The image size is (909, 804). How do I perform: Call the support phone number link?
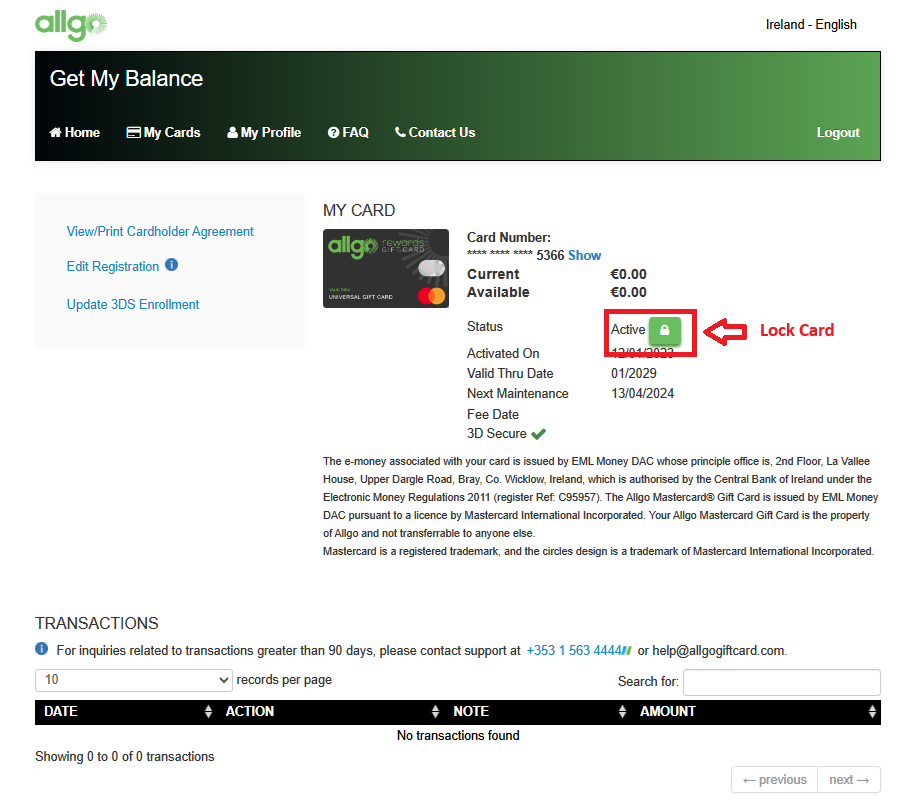574,650
